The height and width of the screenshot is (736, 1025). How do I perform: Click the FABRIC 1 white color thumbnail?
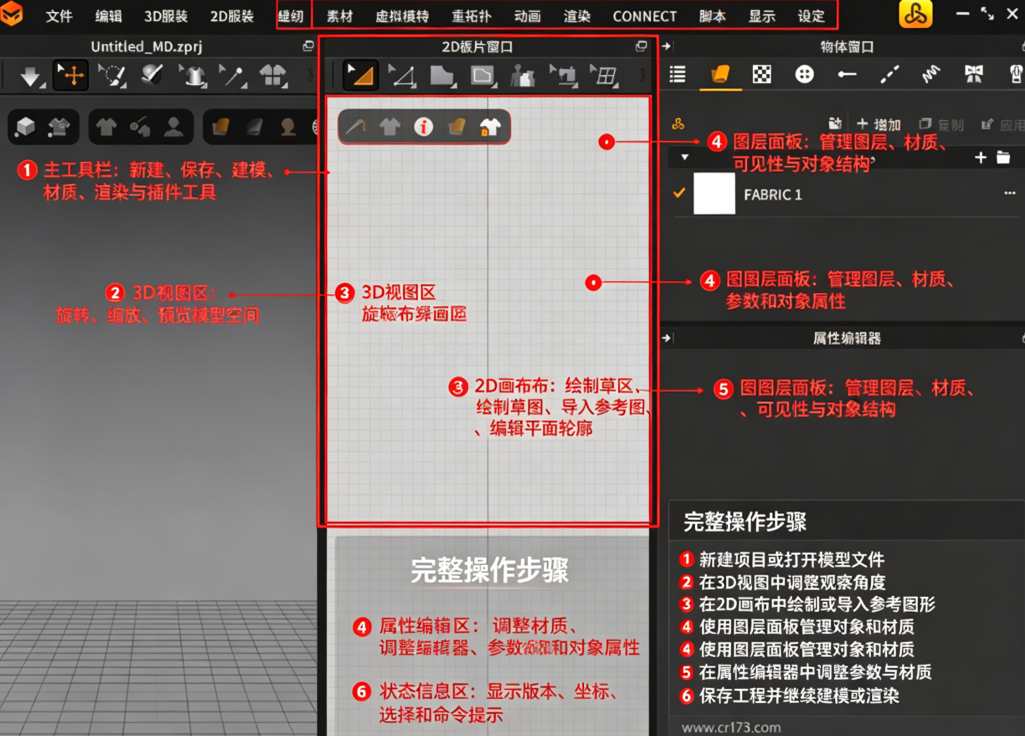coord(714,193)
